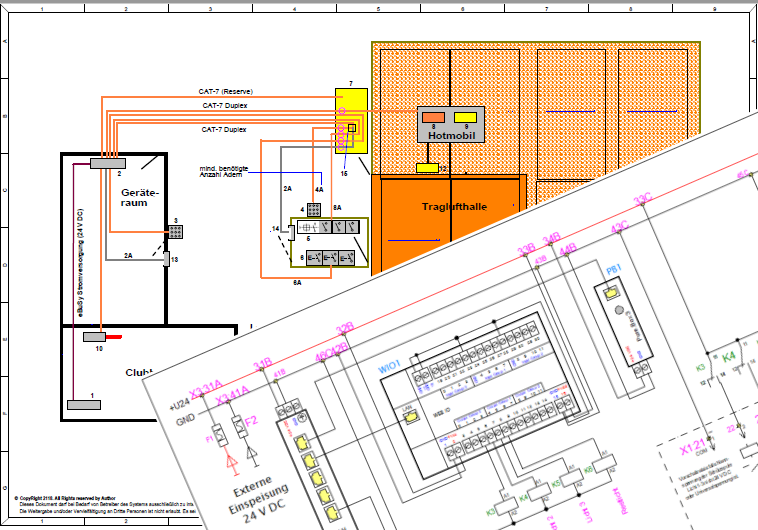The width and height of the screenshot is (758, 530).
Task: Select the "mind. benötigte Anzahl Adern" note
Action: point(223,172)
